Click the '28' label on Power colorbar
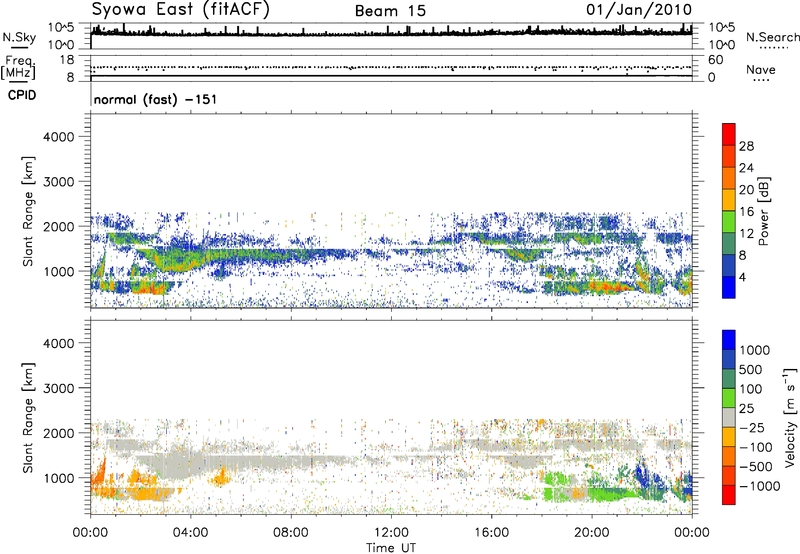800x554 pixels. click(x=746, y=146)
